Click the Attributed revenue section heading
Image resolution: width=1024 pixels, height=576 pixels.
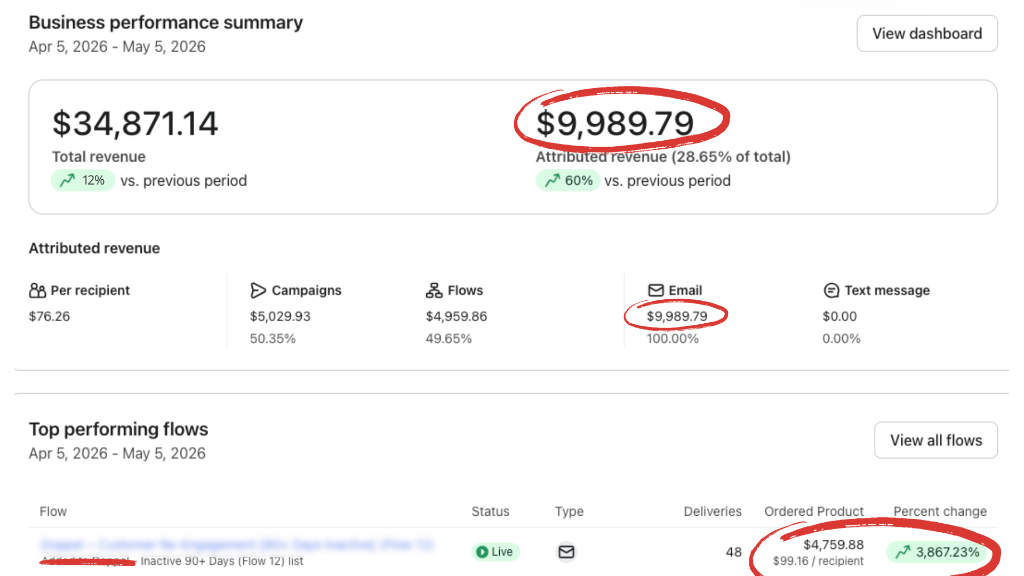94,248
